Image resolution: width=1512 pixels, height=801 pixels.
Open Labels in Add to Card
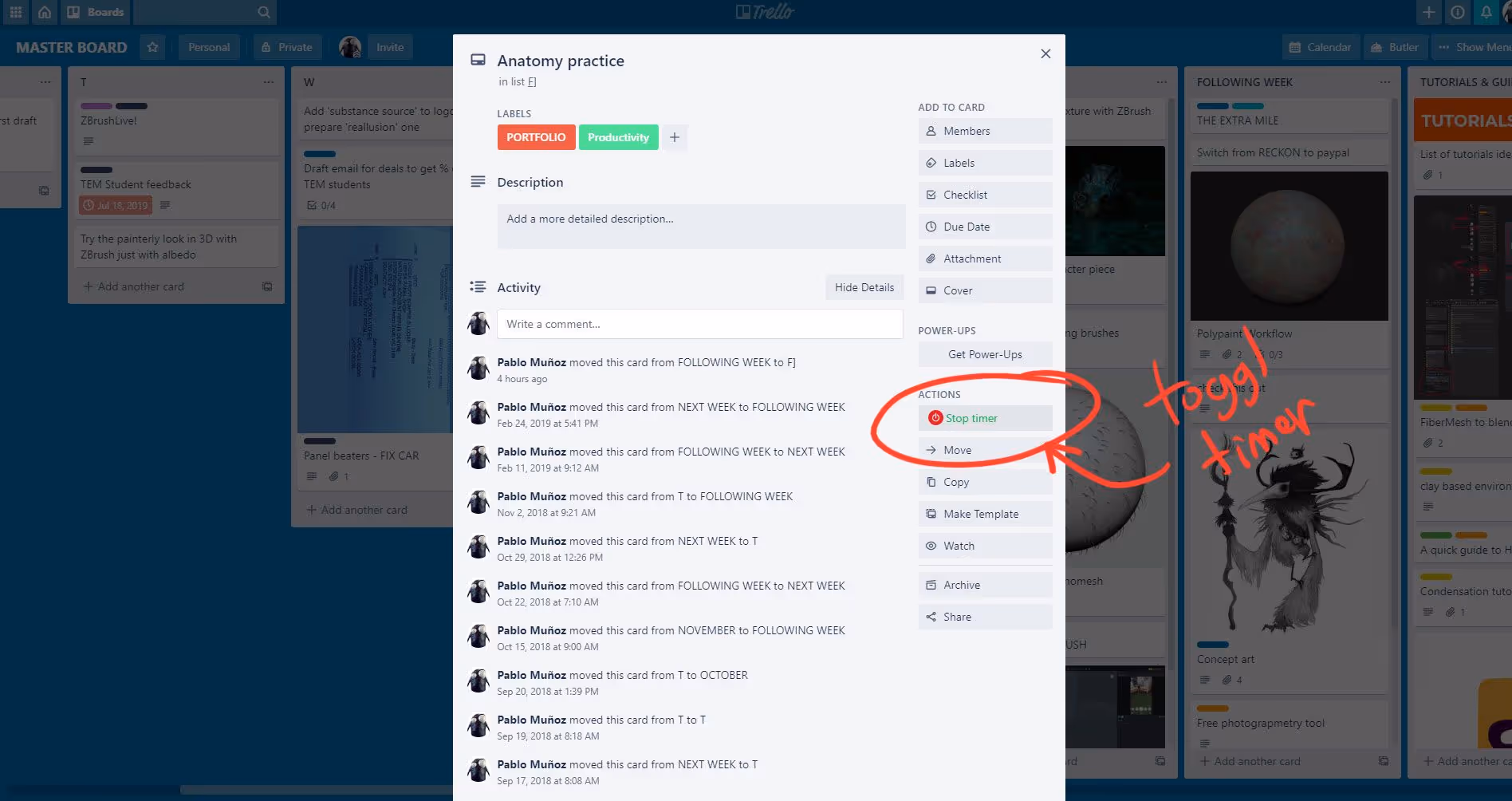point(985,163)
